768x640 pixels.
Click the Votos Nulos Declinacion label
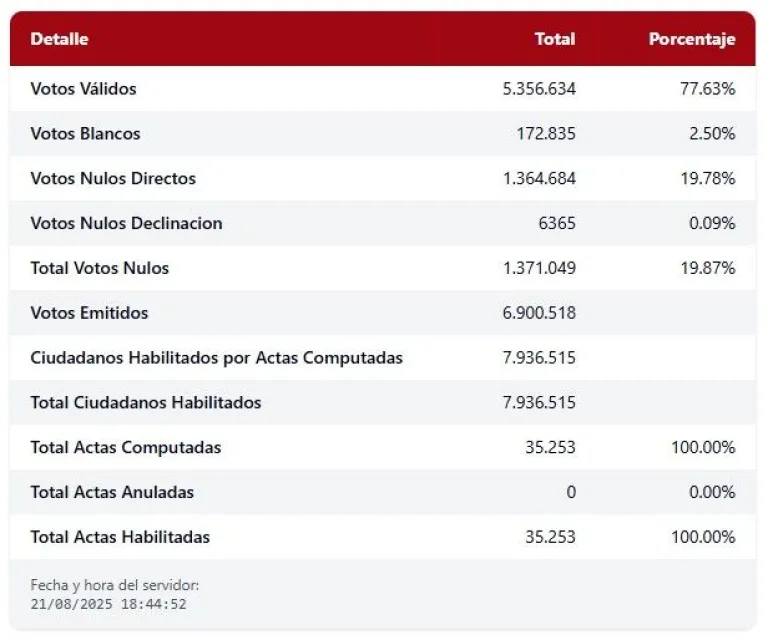point(126,223)
